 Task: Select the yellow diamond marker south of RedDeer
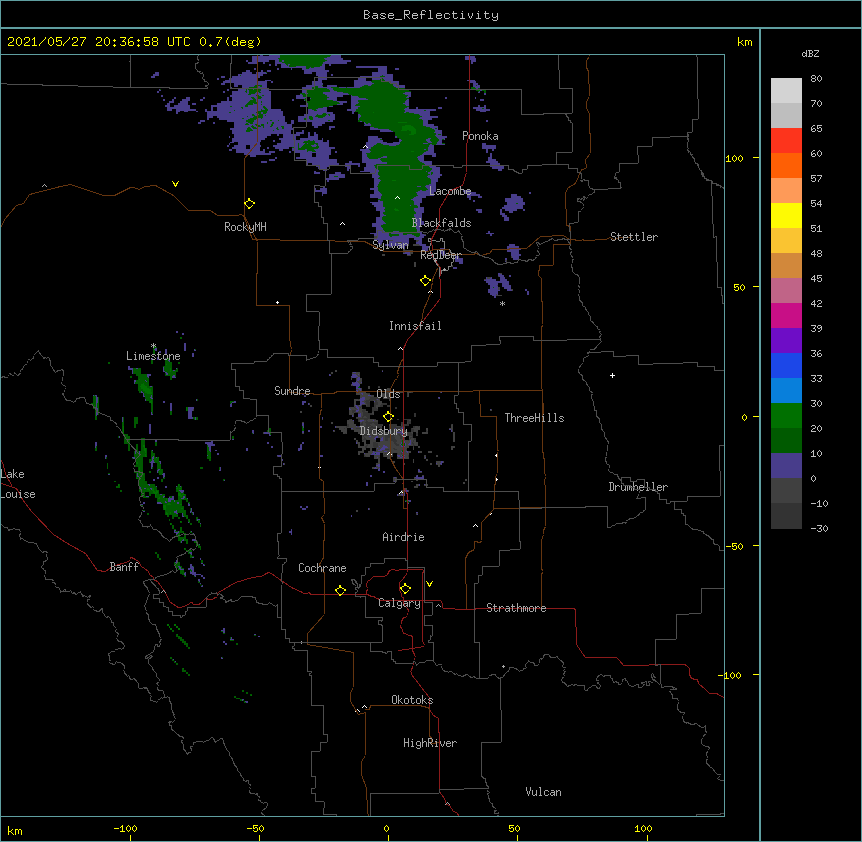[425, 281]
